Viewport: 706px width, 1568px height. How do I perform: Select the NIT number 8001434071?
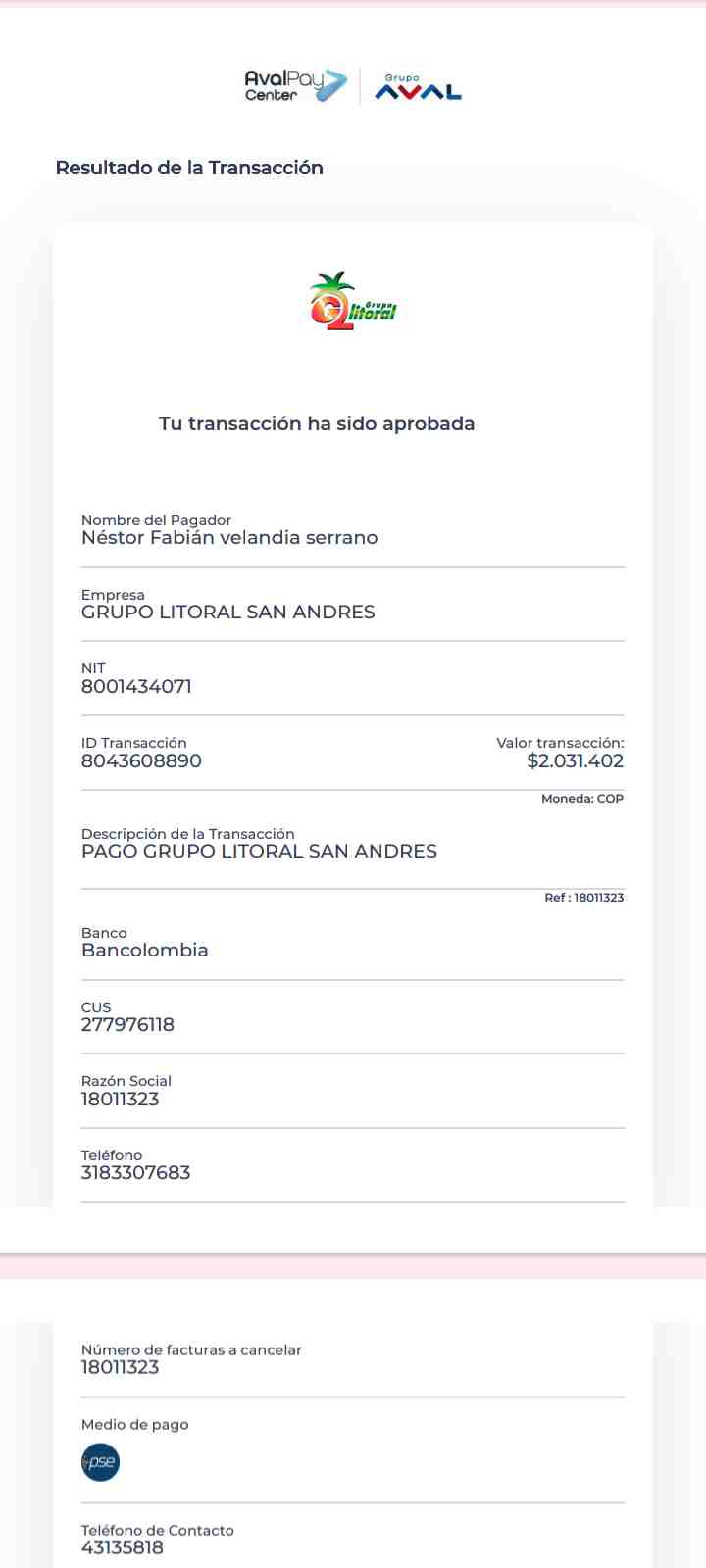[136, 686]
